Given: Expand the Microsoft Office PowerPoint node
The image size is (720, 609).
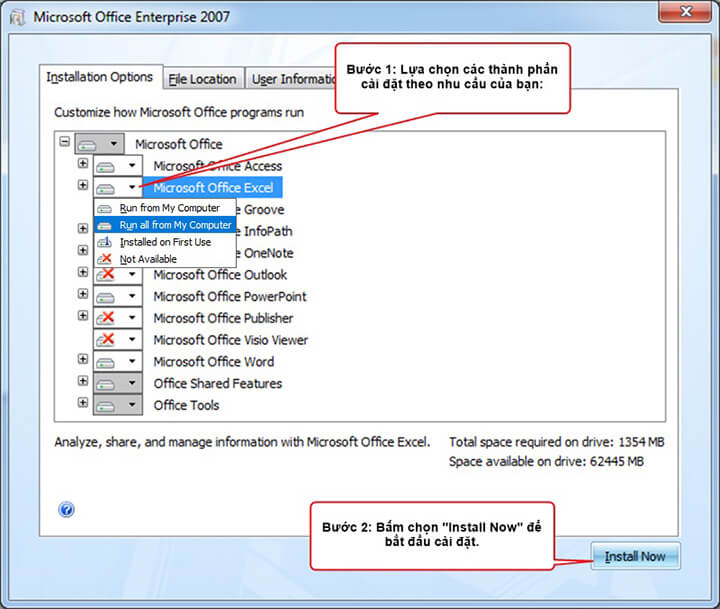Looking at the screenshot, I should (x=83, y=295).
